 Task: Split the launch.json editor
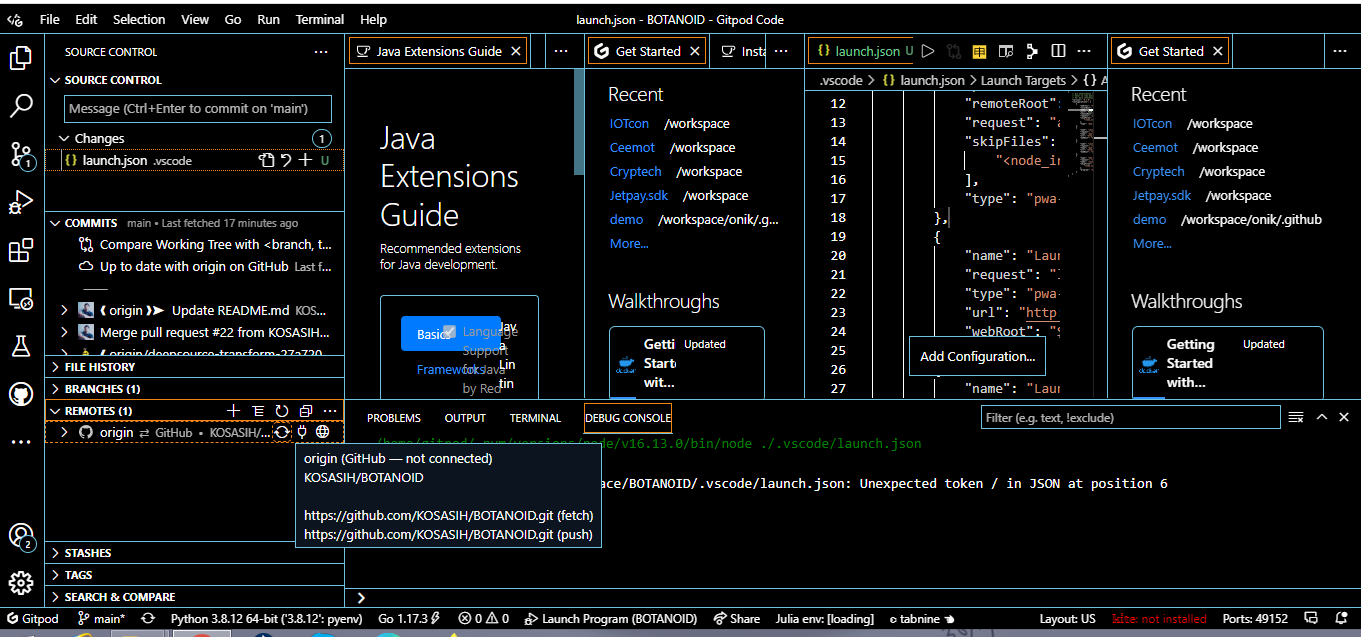click(1058, 51)
